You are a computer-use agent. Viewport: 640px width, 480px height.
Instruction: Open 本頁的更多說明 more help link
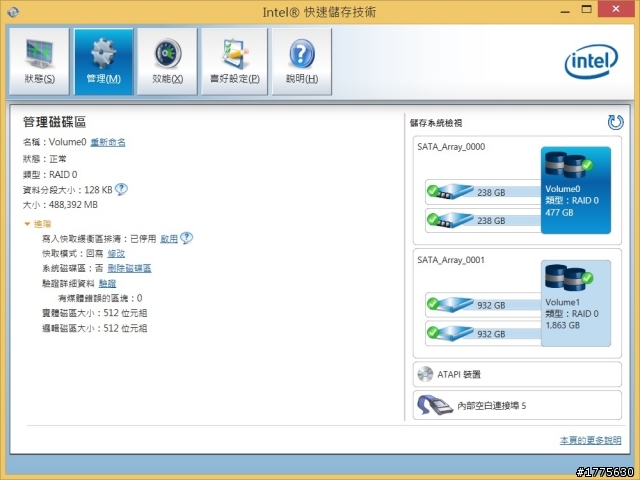[x=591, y=440]
